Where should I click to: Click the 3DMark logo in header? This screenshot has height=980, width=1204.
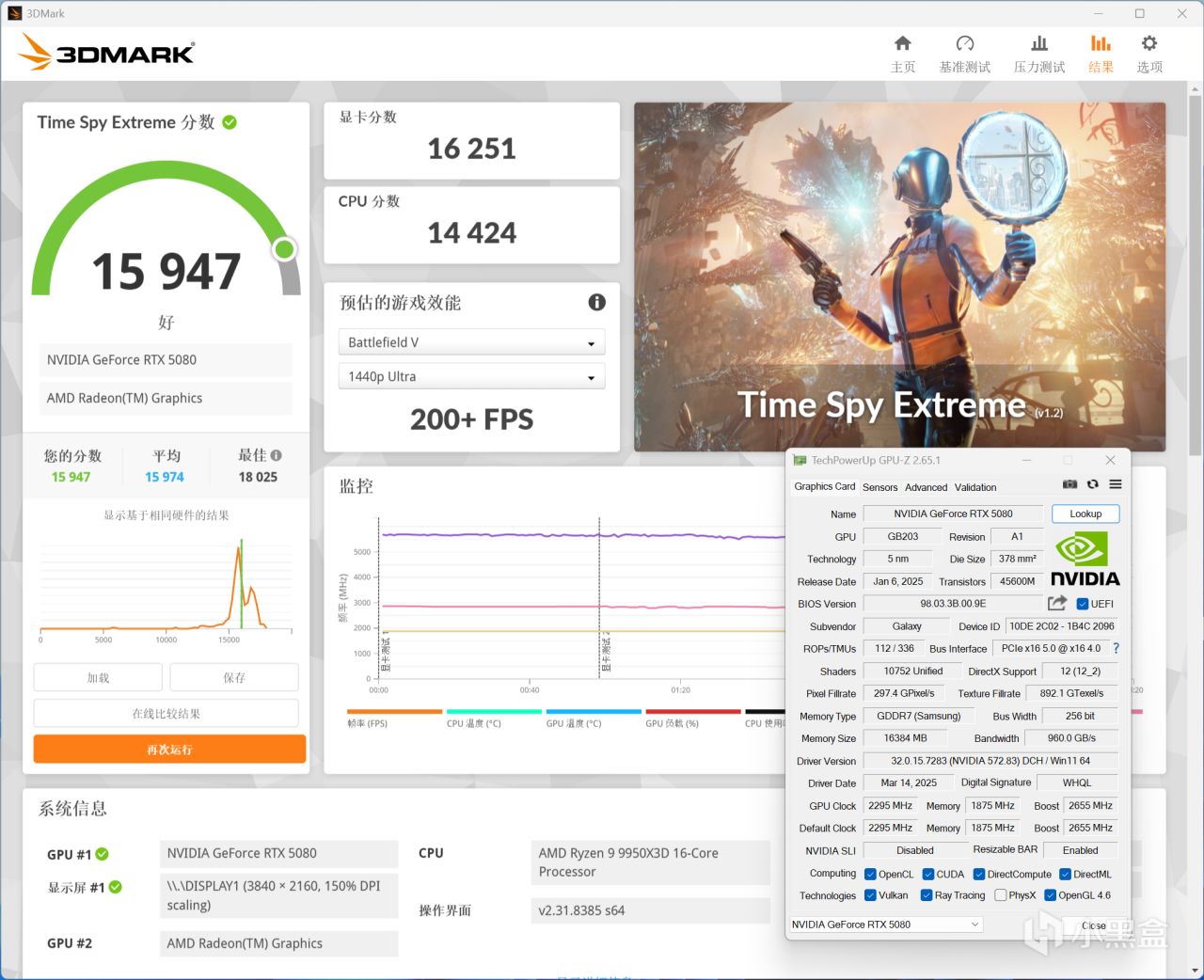pyautogui.click(x=106, y=52)
